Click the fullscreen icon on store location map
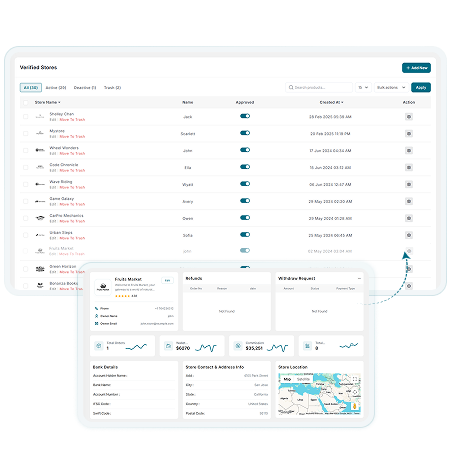Screen dimensions: 450x473 click(x=355, y=379)
